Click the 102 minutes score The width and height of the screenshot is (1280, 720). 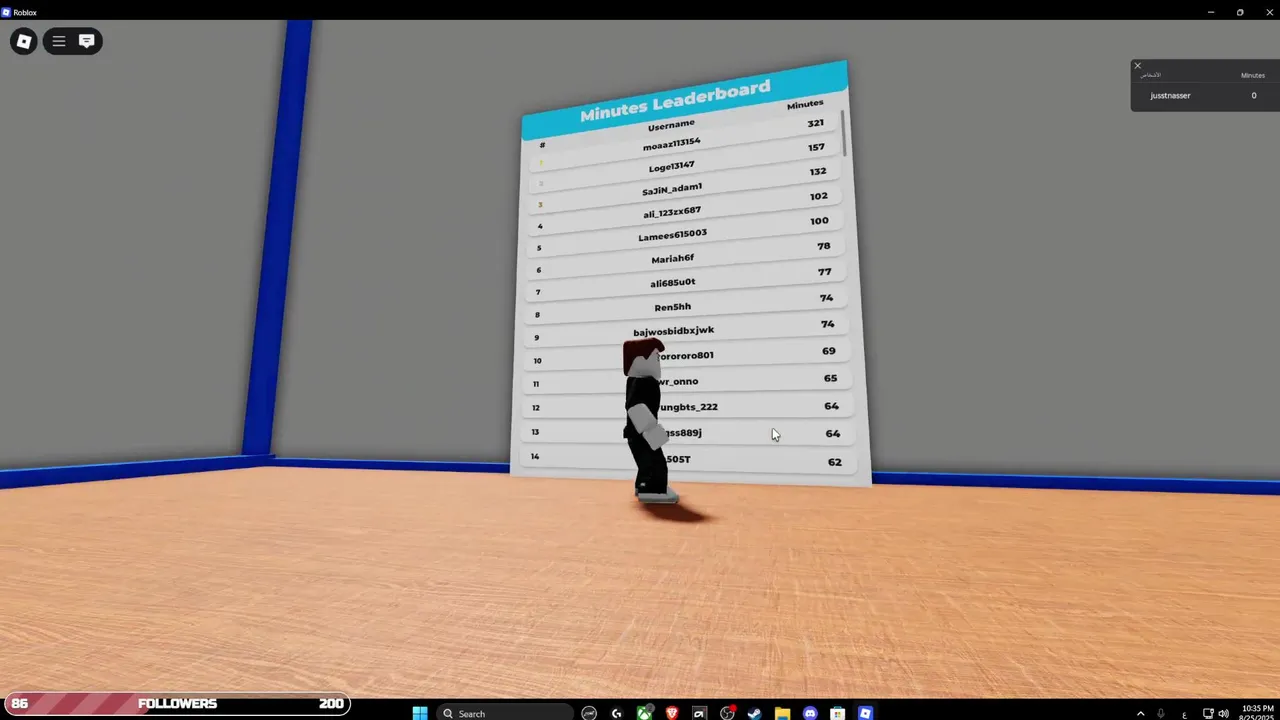(x=819, y=196)
